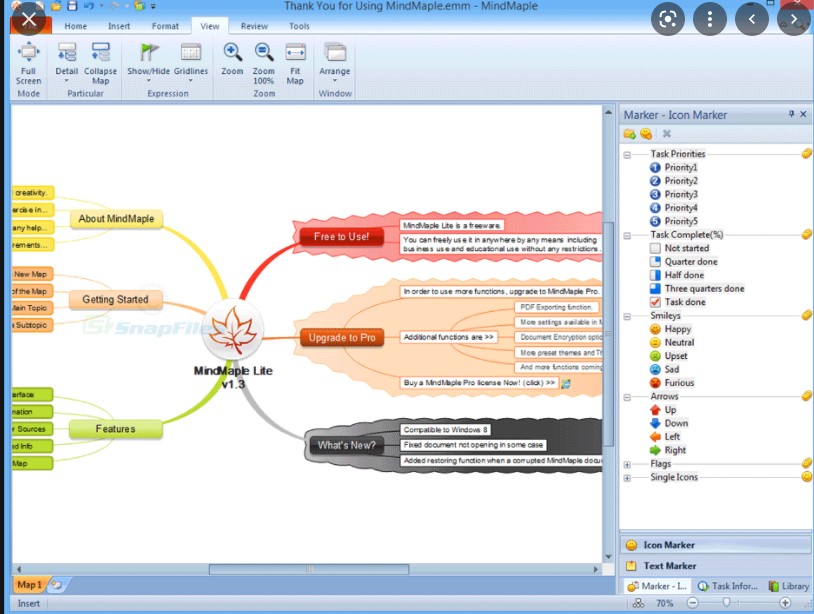Open the Tools ribbon tab
814x614 pixels.
[300, 26]
